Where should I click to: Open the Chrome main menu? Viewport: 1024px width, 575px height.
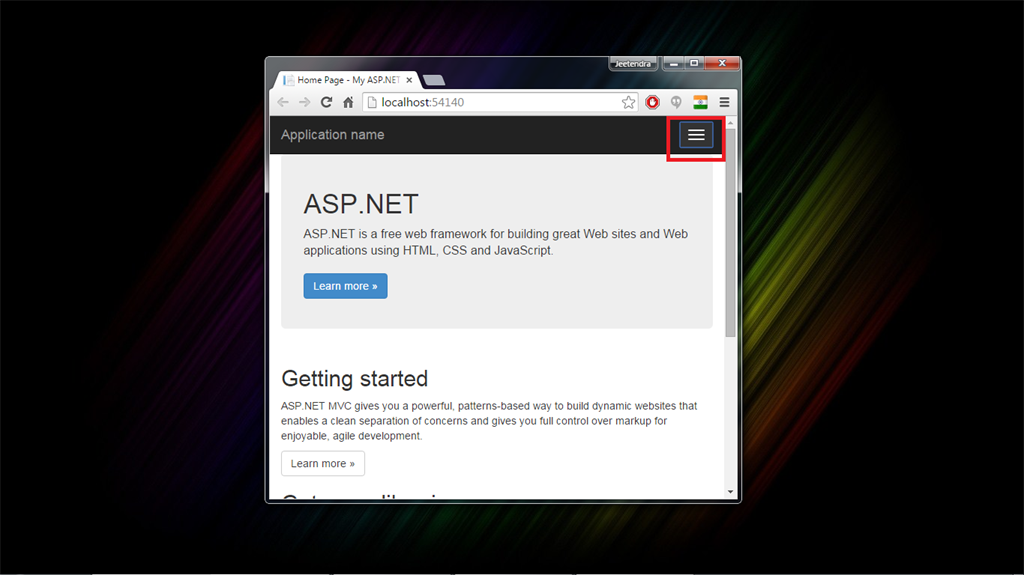(724, 102)
